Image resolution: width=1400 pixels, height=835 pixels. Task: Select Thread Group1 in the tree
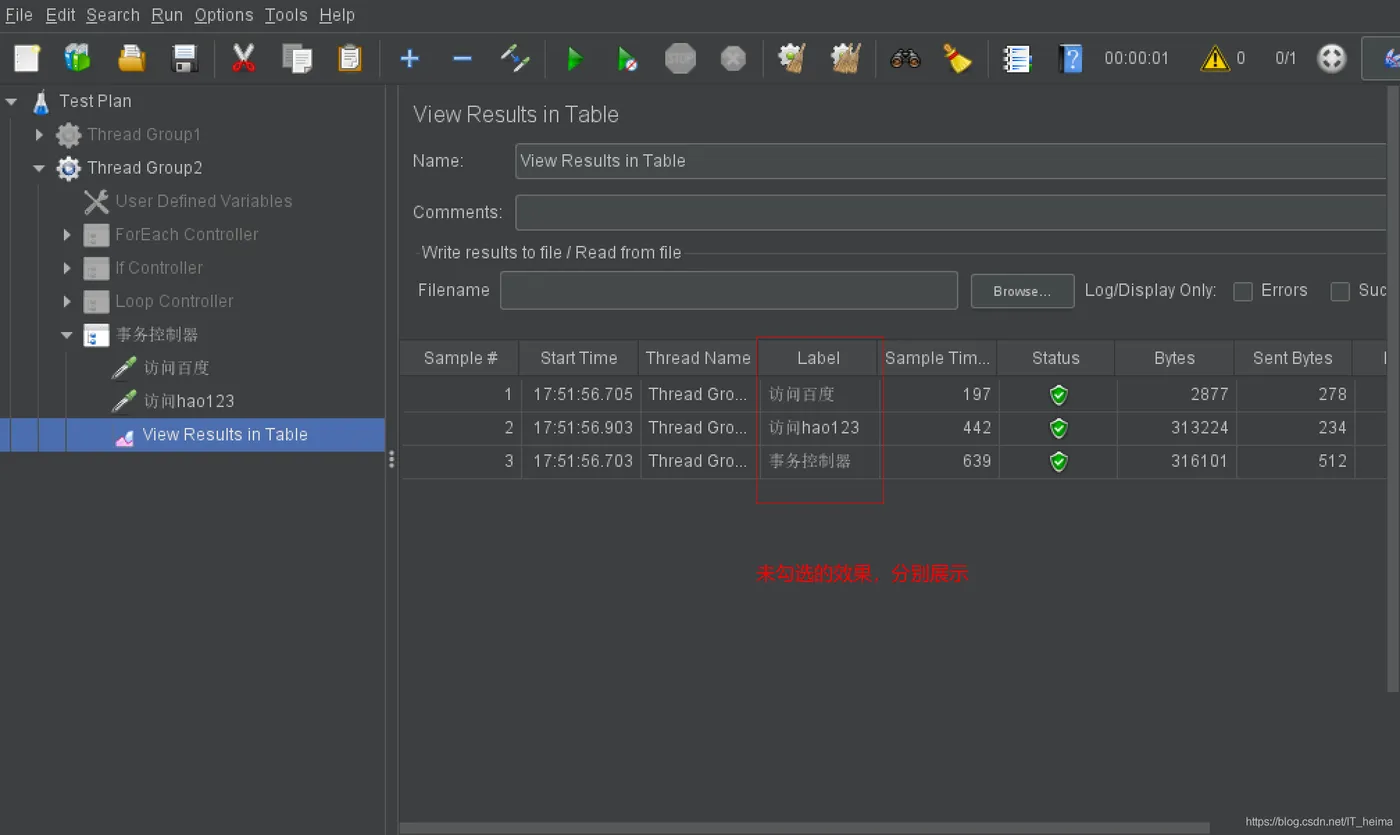coord(144,134)
